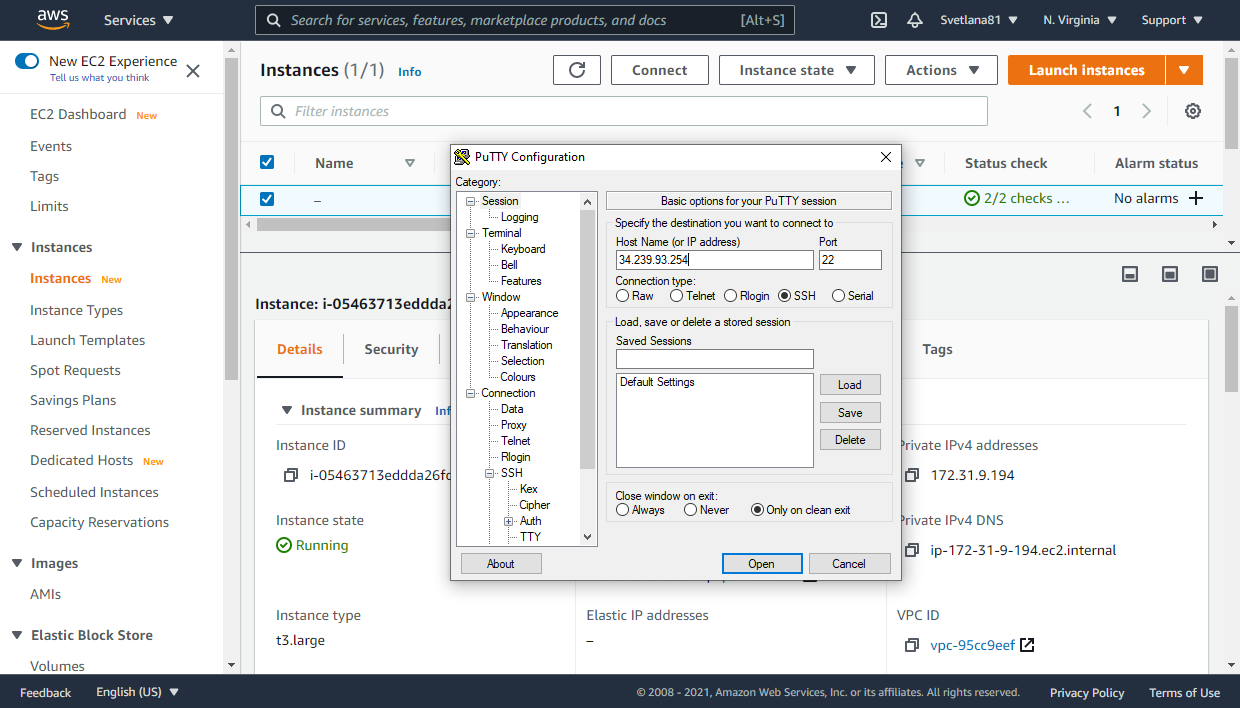Refresh the instances list
1240x708 pixels.
tap(577, 70)
